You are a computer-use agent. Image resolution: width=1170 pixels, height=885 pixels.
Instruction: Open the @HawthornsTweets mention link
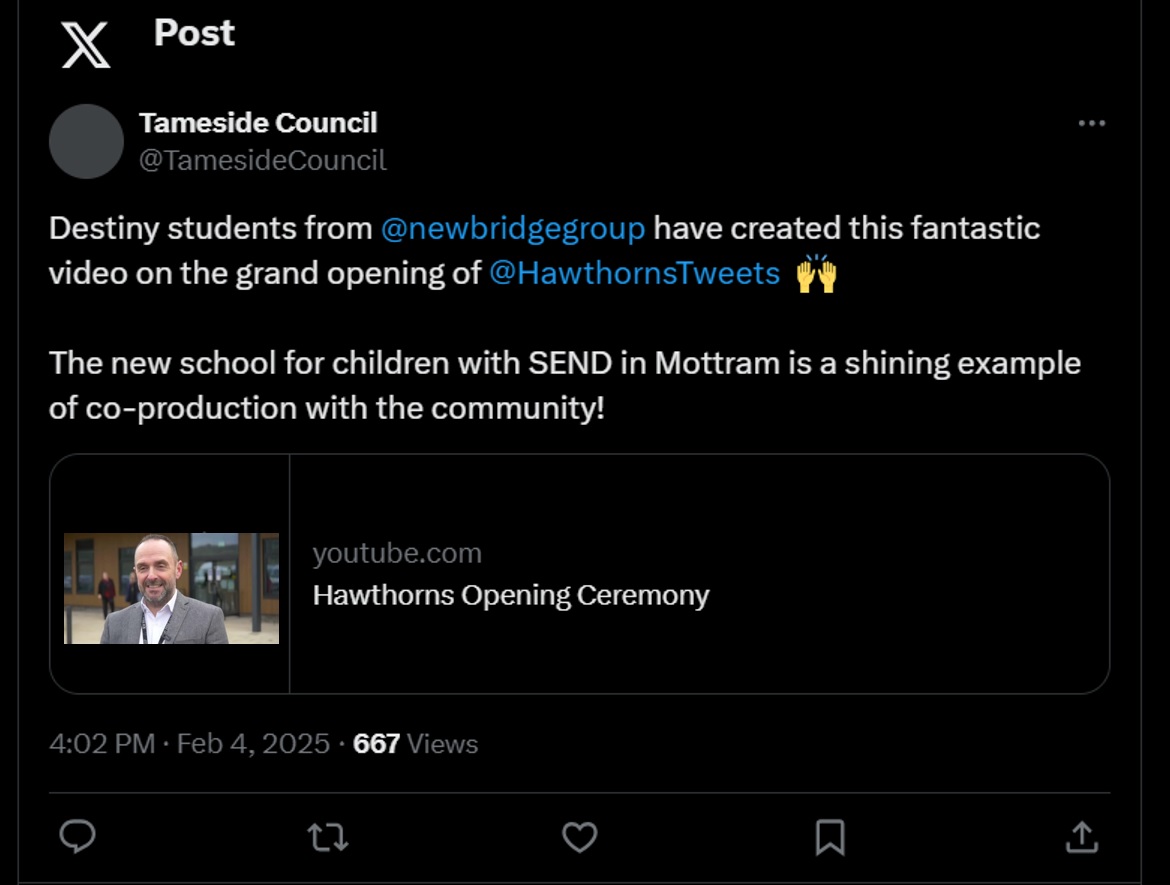634,273
